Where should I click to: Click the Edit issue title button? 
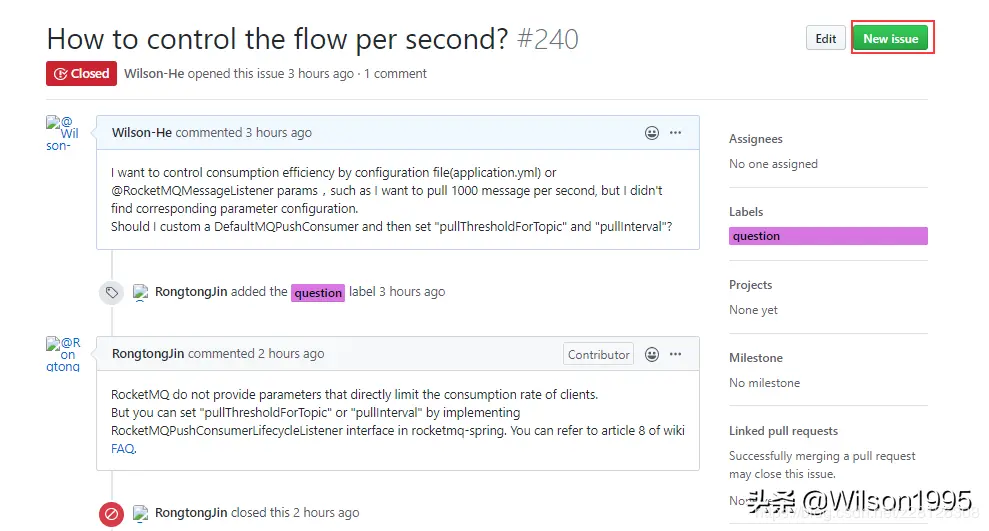click(825, 38)
